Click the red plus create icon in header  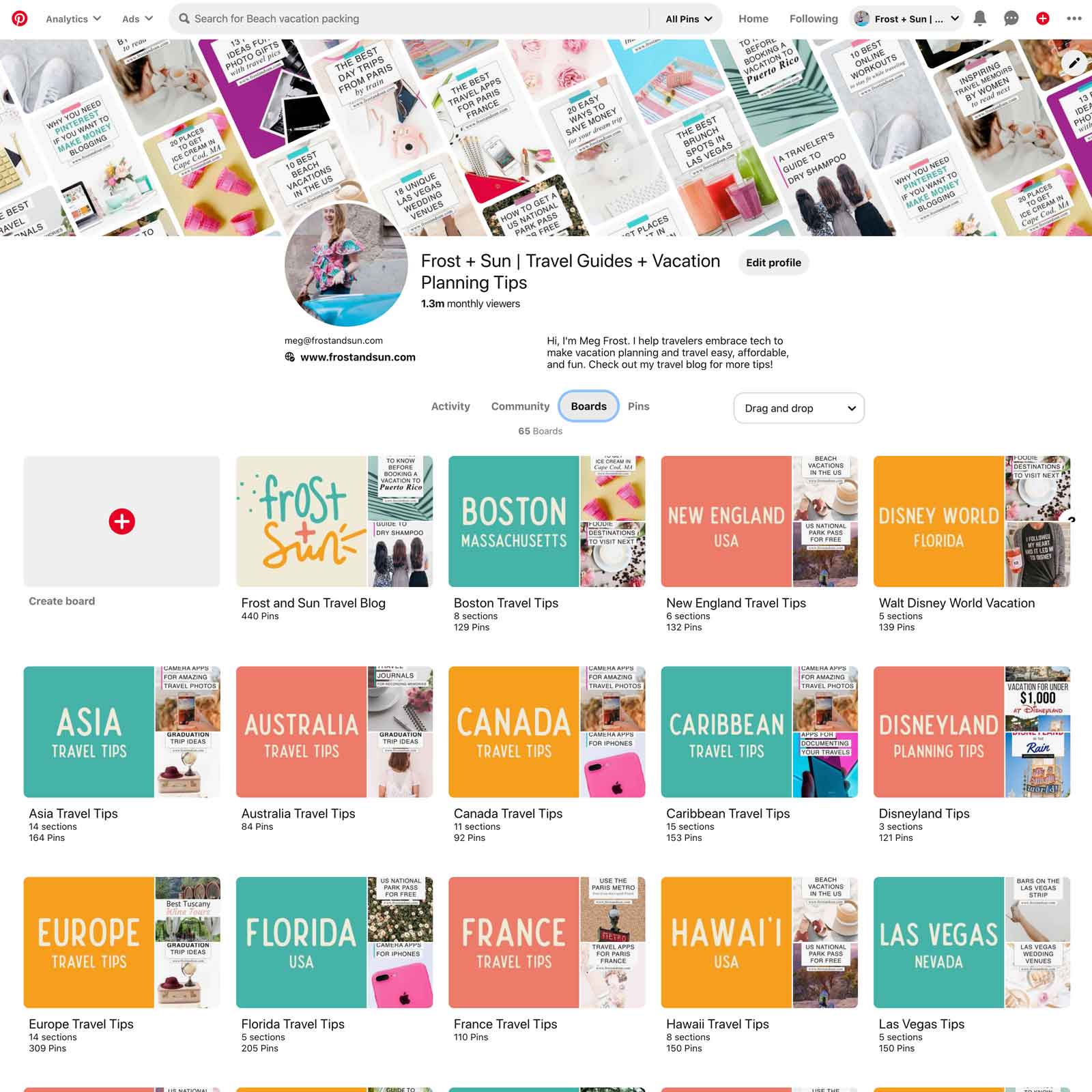click(1042, 18)
